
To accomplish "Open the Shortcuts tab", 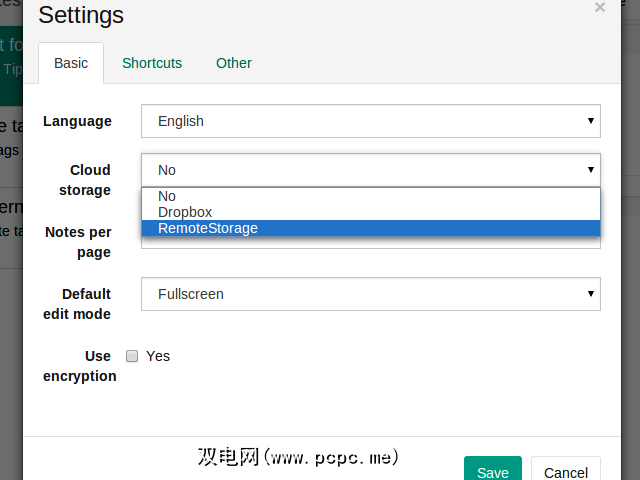I will (152, 63).
